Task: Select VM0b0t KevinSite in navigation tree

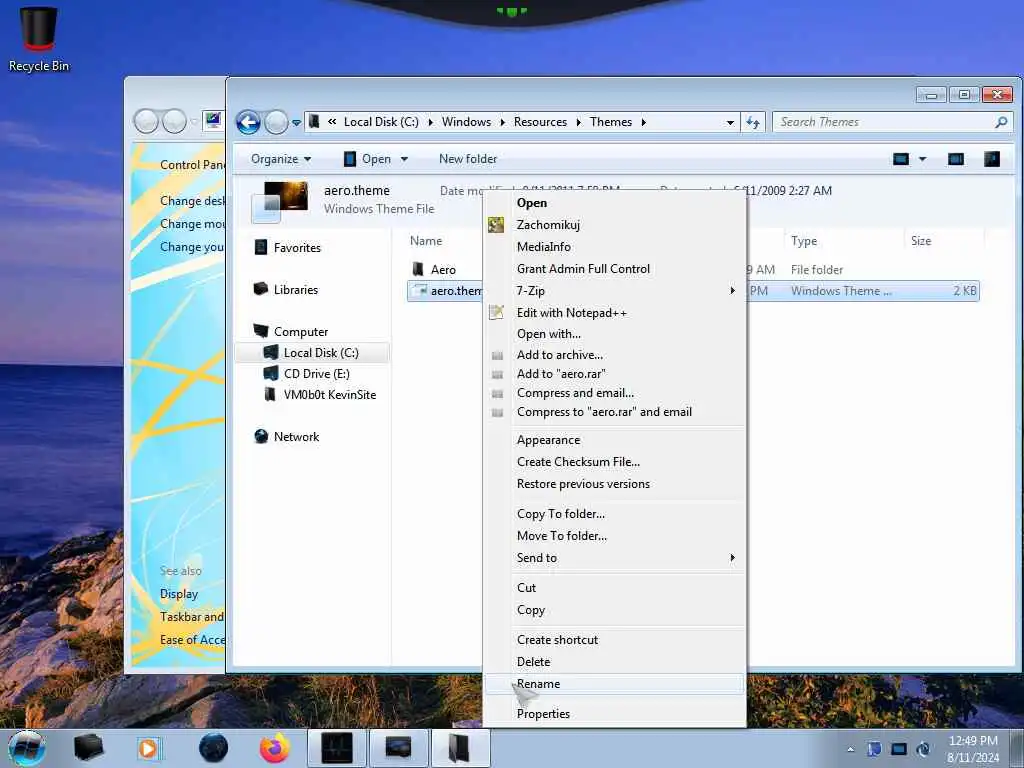Action: [x=320, y=394]
